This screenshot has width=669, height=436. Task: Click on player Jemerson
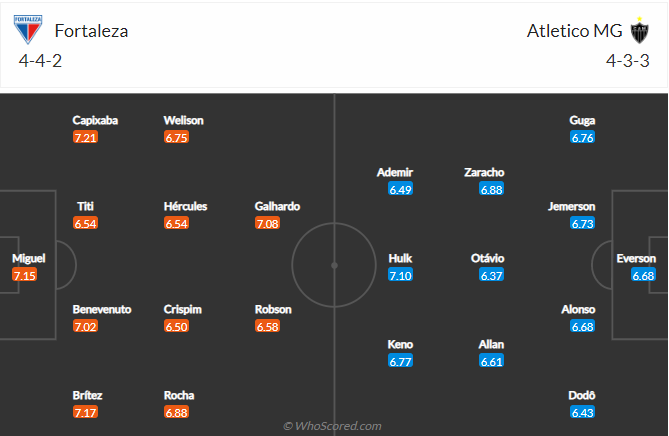pyautogui.click(x=571, y=206)
